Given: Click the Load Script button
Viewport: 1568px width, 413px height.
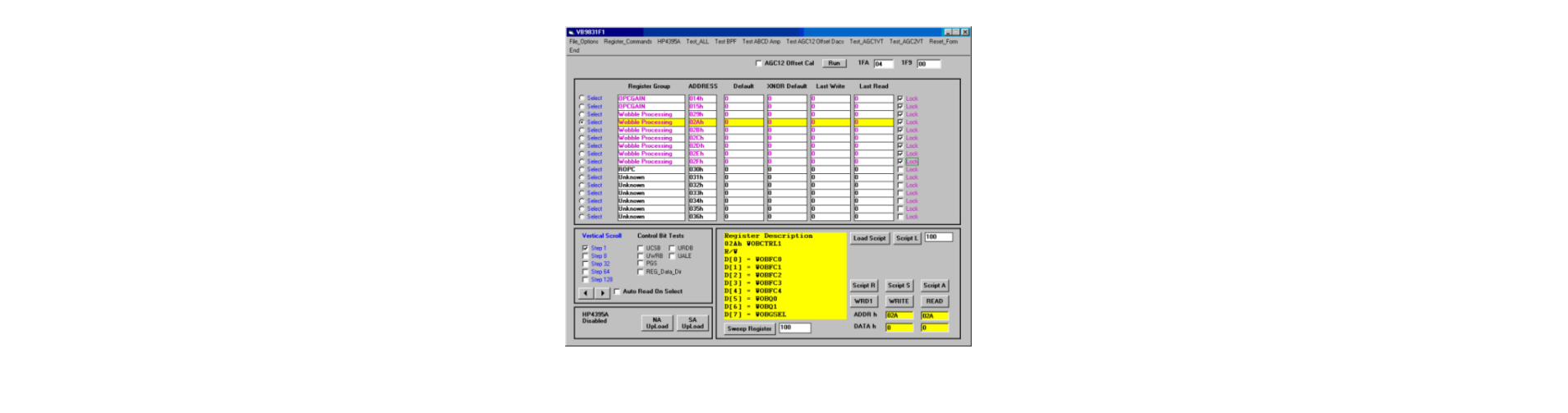Looking at the screenshot, I should [869, 238].
